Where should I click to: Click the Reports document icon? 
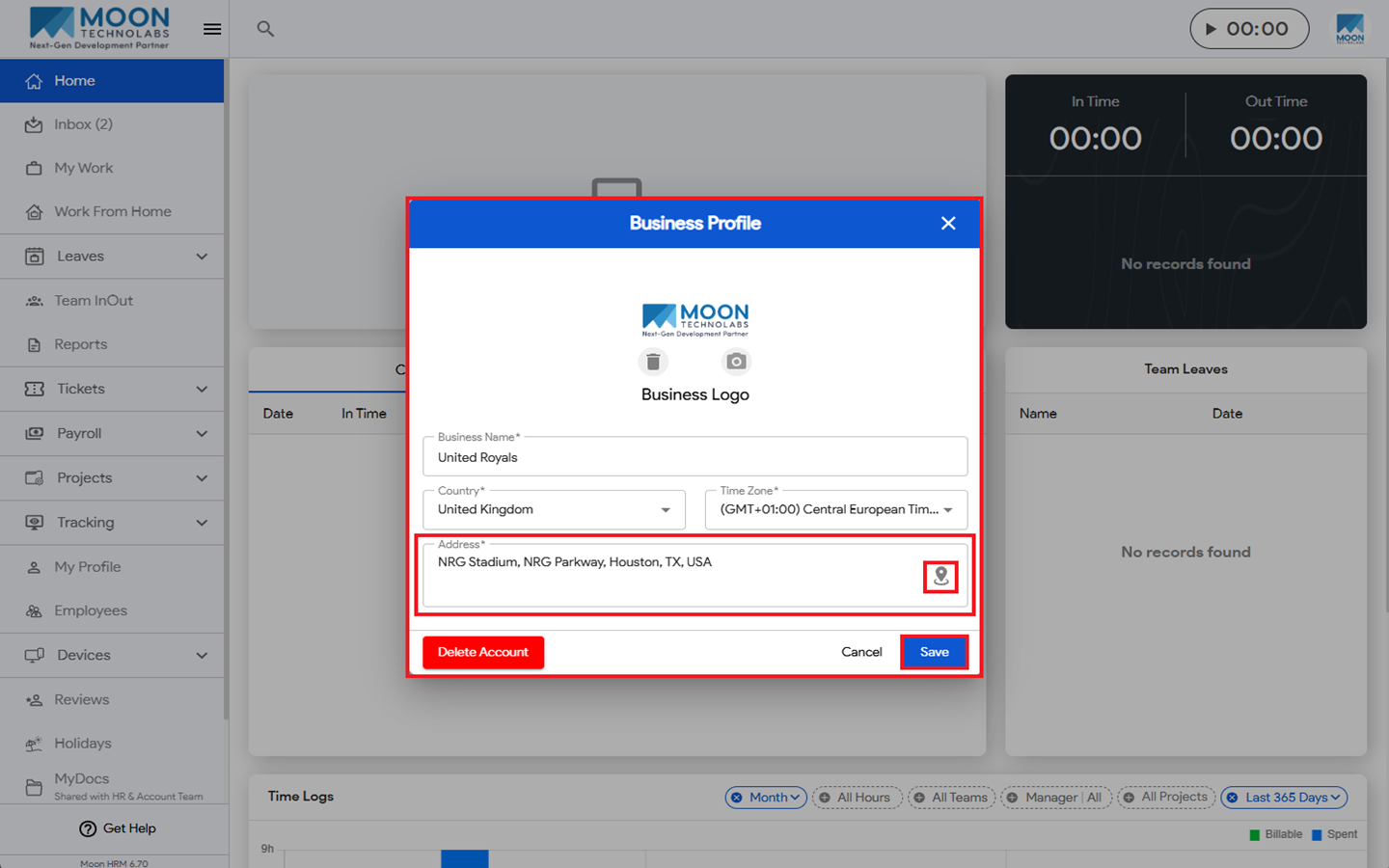click(34, 344)
